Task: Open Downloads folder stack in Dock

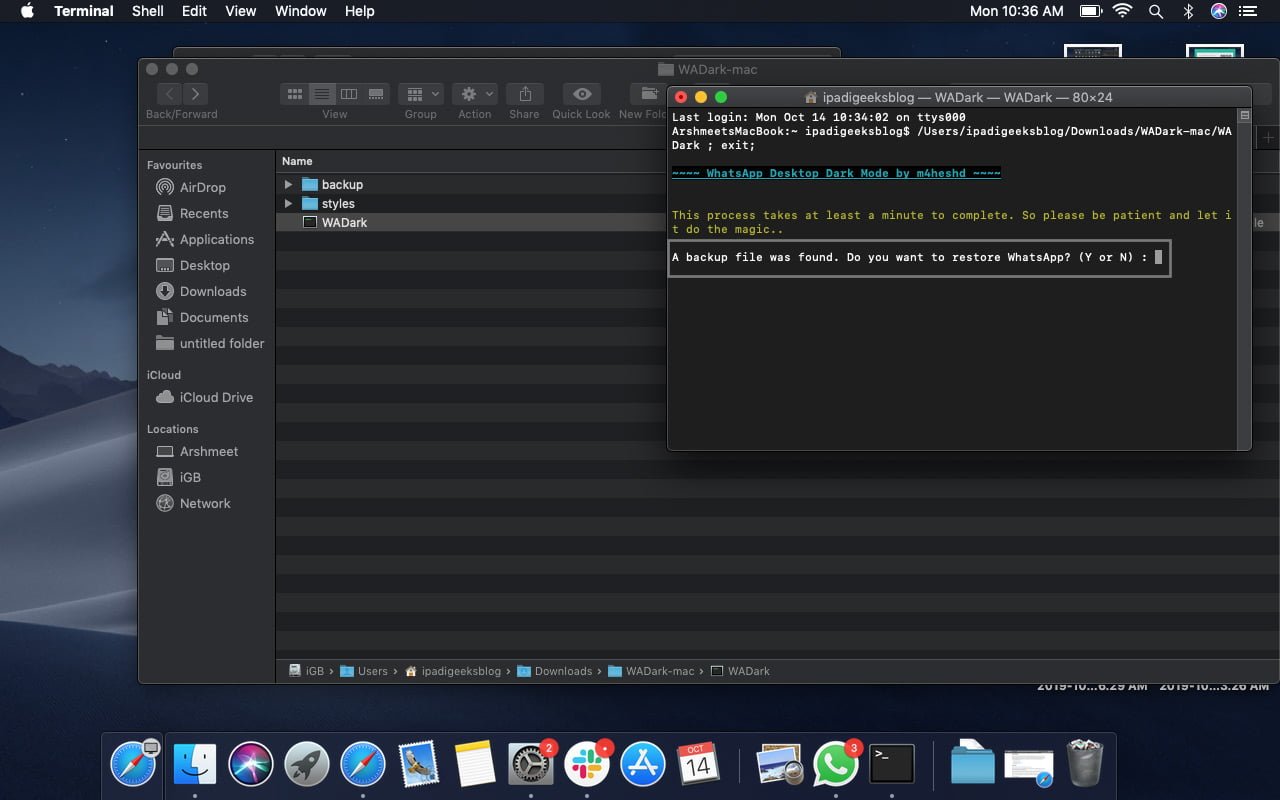Action: click(x=973, y=765)
